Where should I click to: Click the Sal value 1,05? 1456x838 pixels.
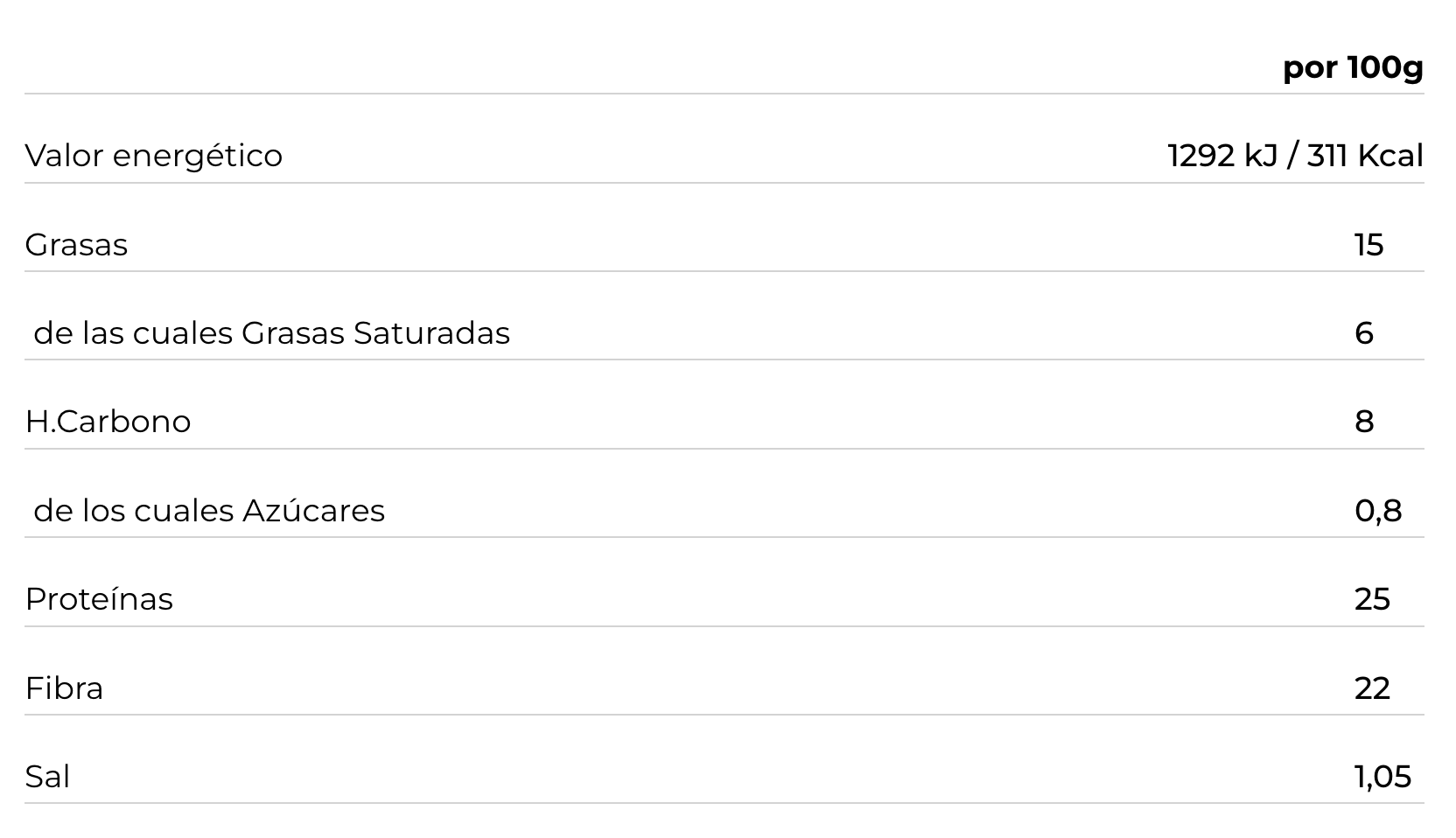point(1382,777)
